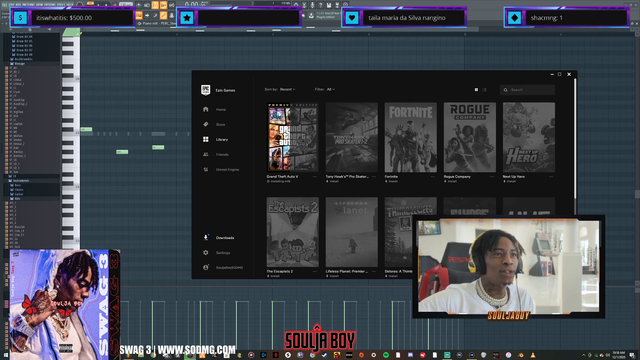Show hidden system tray icons

[583, 356]
